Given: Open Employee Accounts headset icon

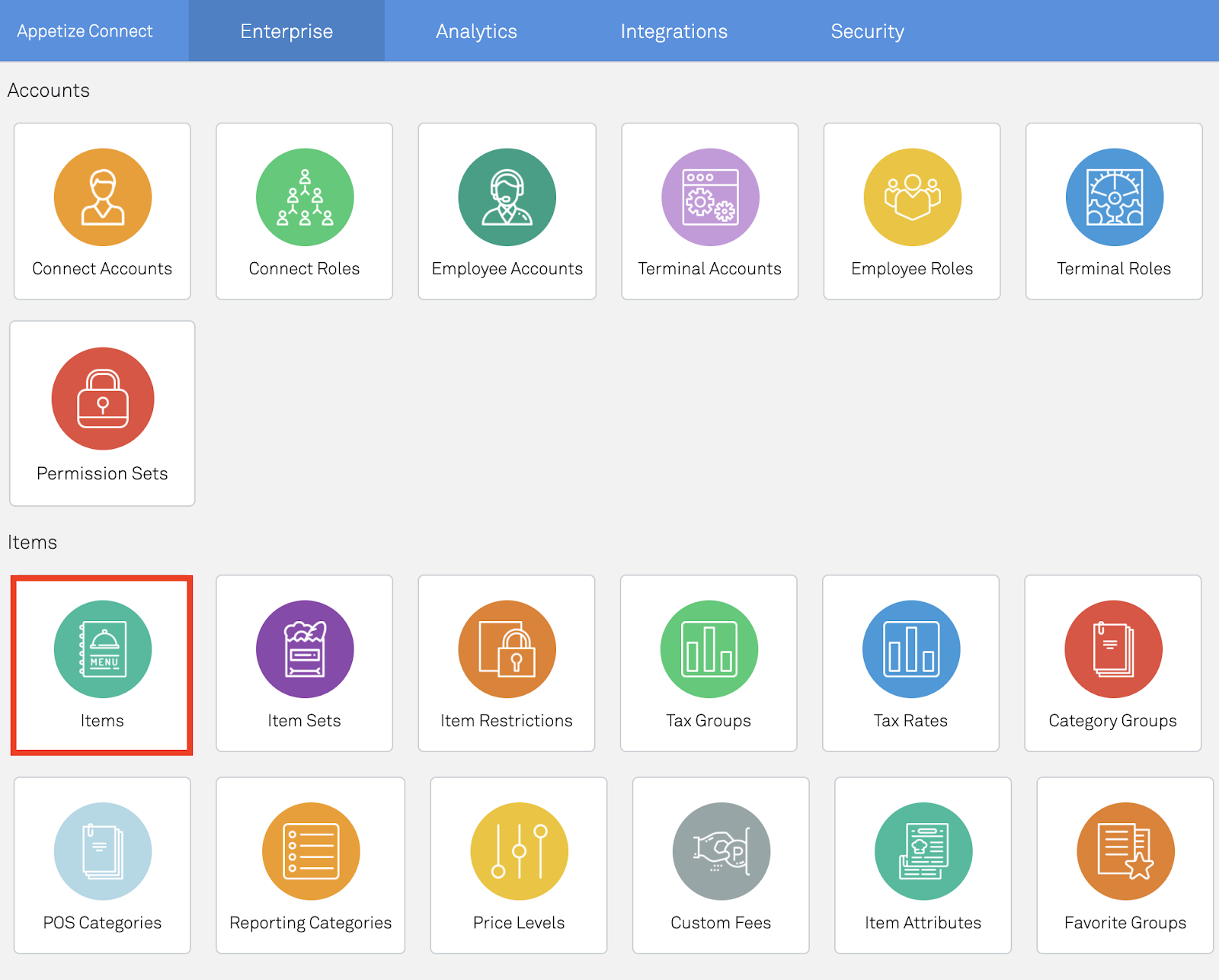Looking at the screenshot, I should click(x=507, y=197).
